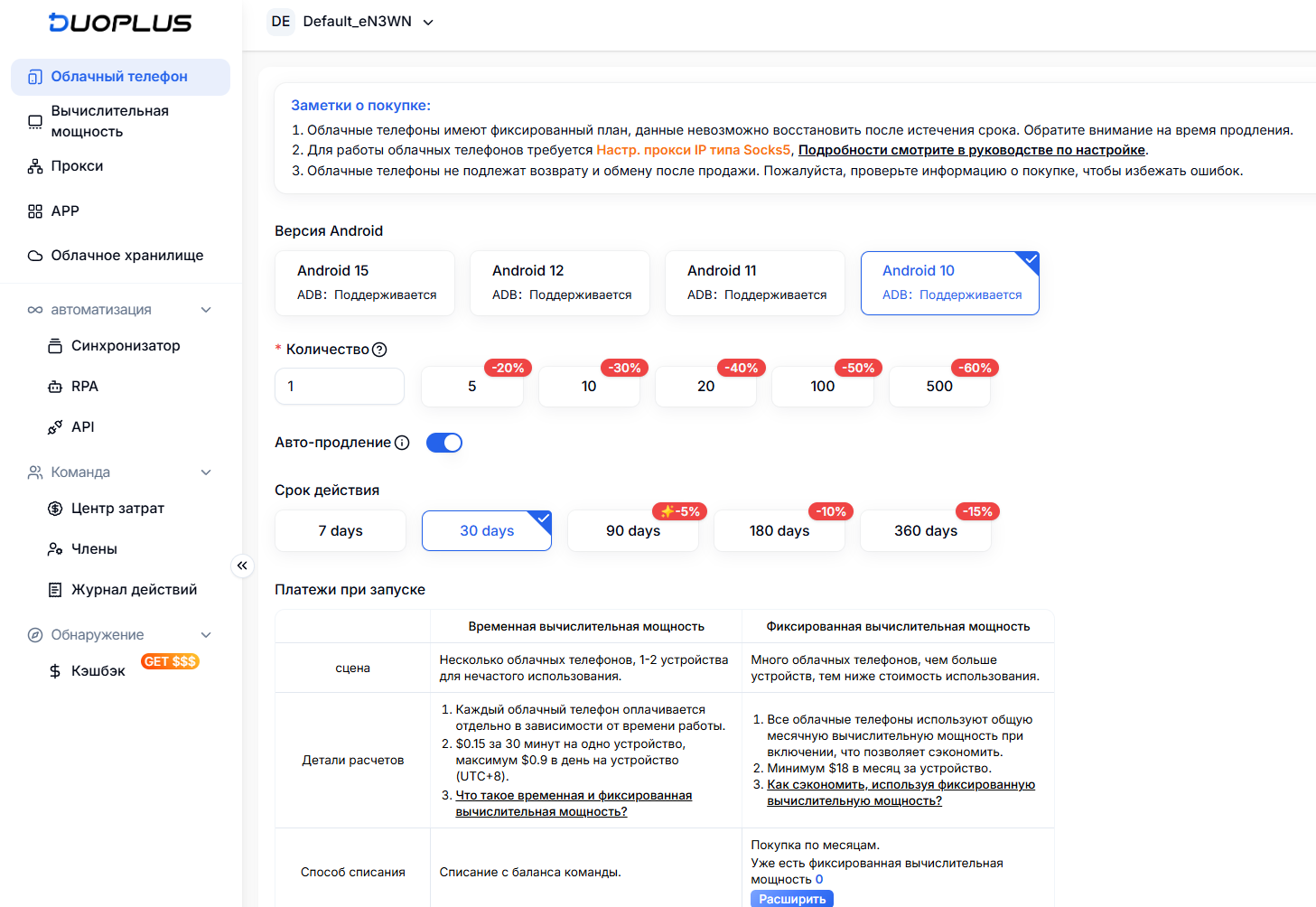
Task: Click the Облачное хранилище cloud icon
Action: point(35,256)
